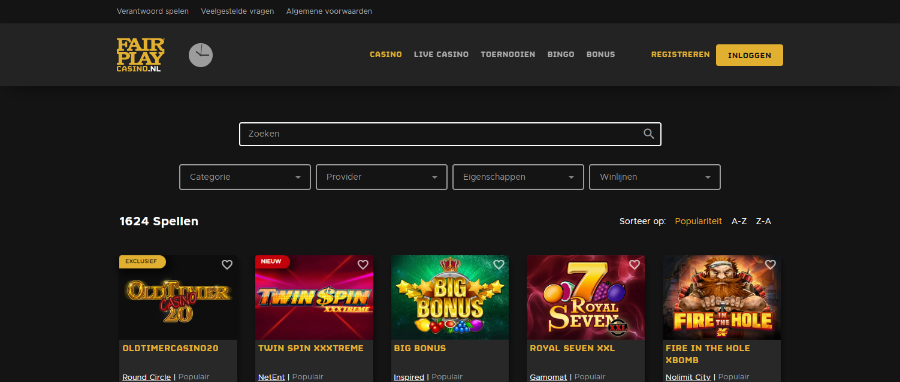
Task: Click the ROYAL SEVEN XXL title text
Action: [572, 348]
